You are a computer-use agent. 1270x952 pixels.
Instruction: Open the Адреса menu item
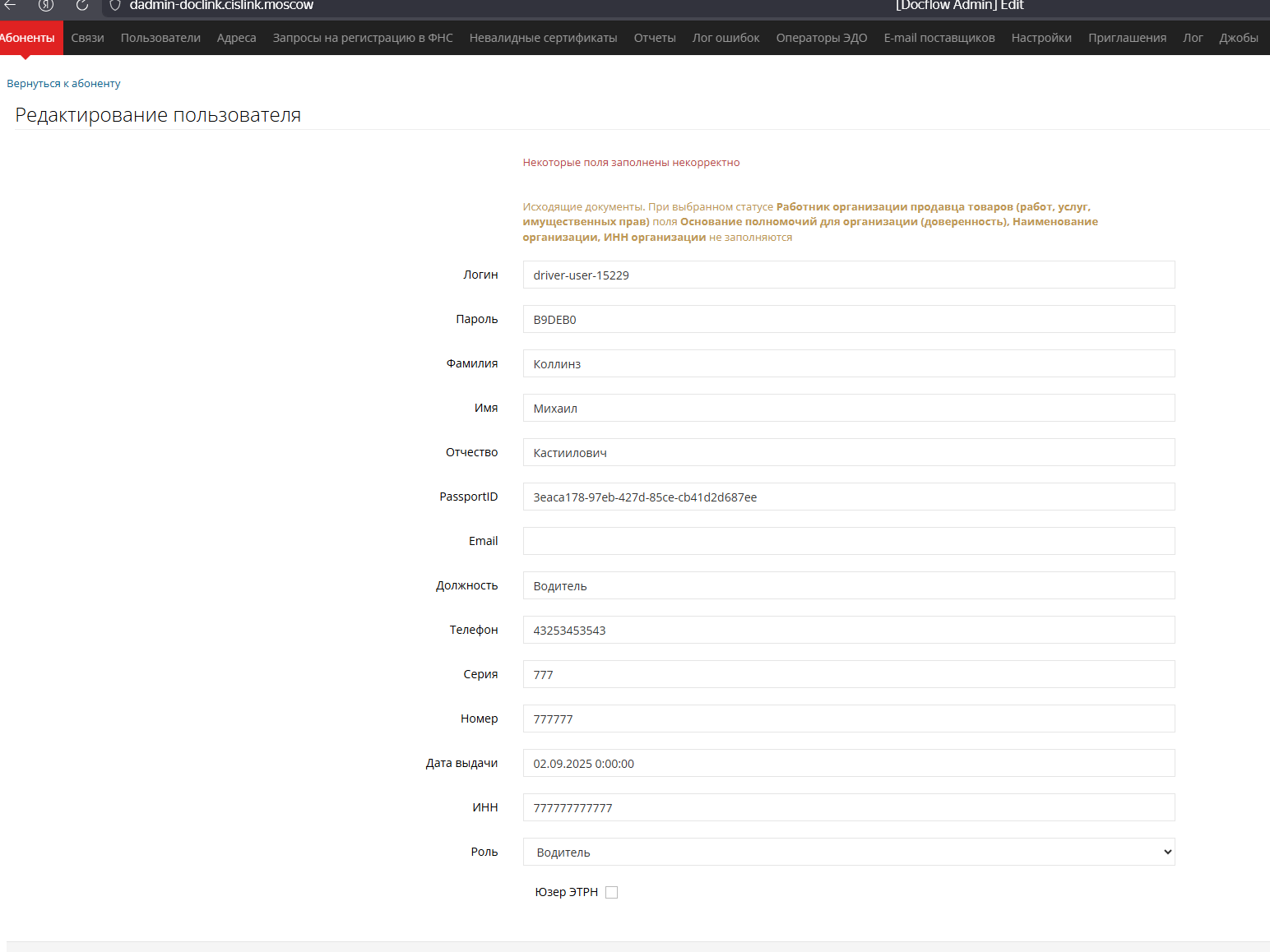(x=237, y=38)
